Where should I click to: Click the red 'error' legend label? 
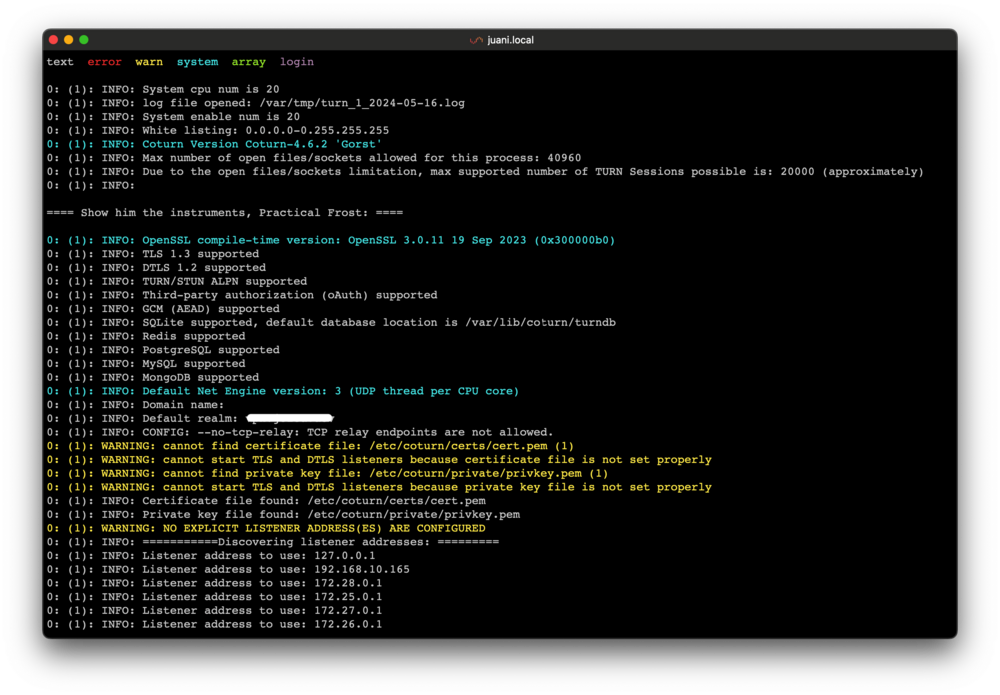coord(105,62)
